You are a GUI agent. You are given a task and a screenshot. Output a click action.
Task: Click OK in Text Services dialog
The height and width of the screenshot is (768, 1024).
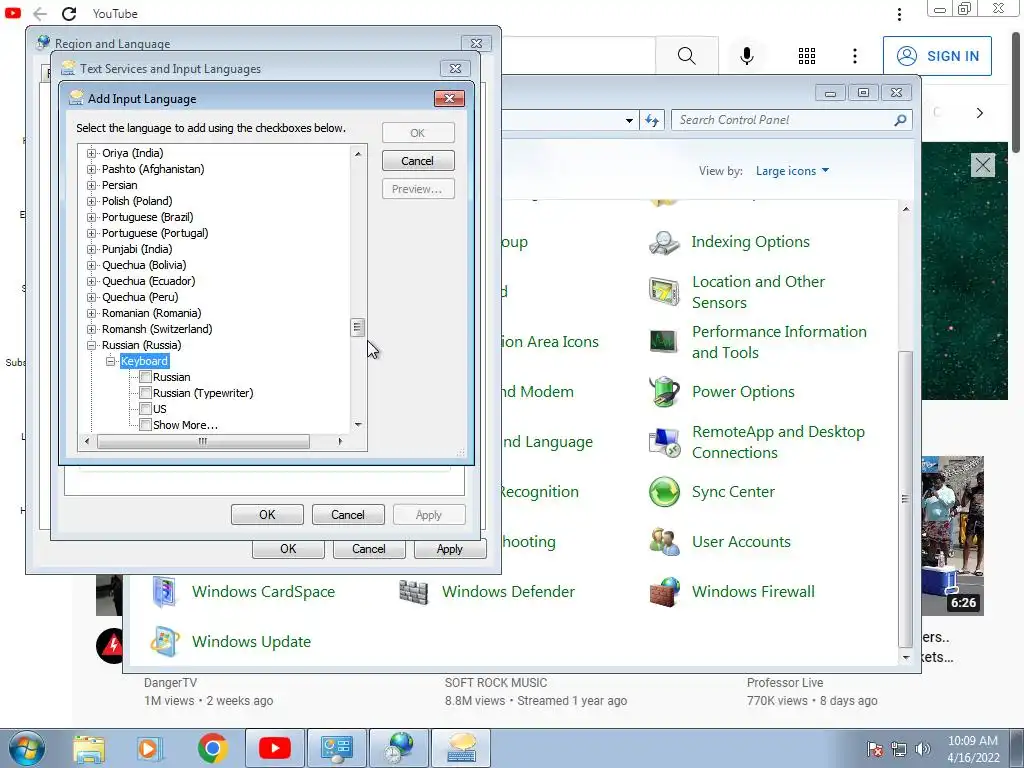tap(267, 515)
